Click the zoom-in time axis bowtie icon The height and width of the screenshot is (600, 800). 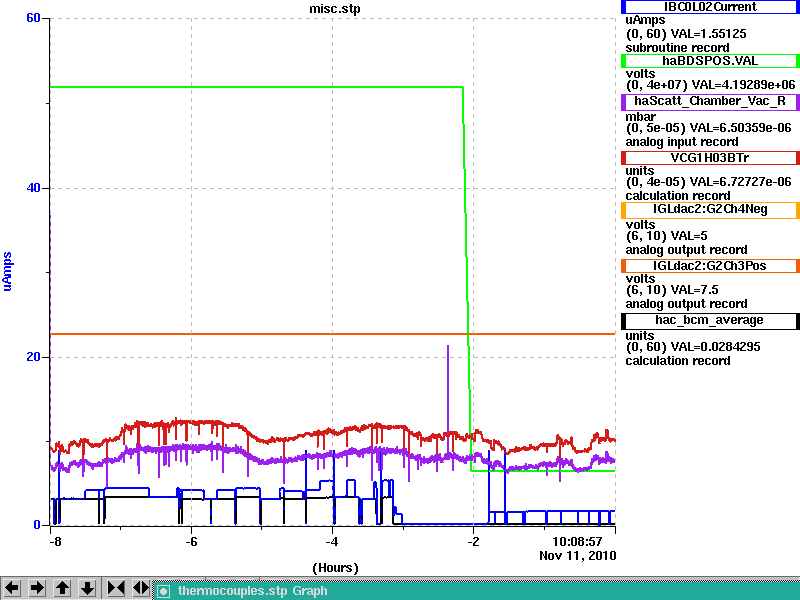116,588
